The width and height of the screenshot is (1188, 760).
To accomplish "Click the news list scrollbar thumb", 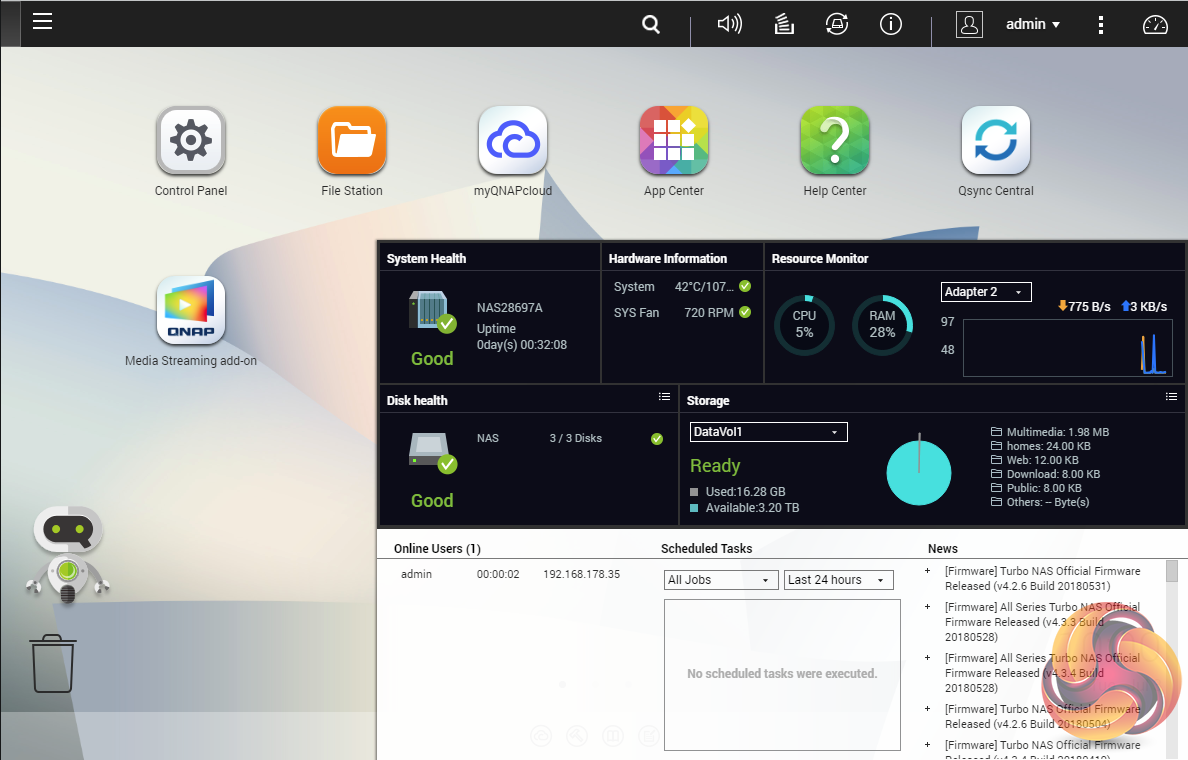I will 1171,571.
